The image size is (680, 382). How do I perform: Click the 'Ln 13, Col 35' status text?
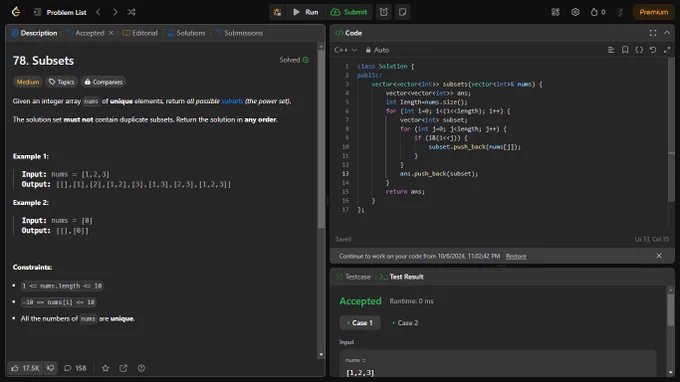pos(651,239)
